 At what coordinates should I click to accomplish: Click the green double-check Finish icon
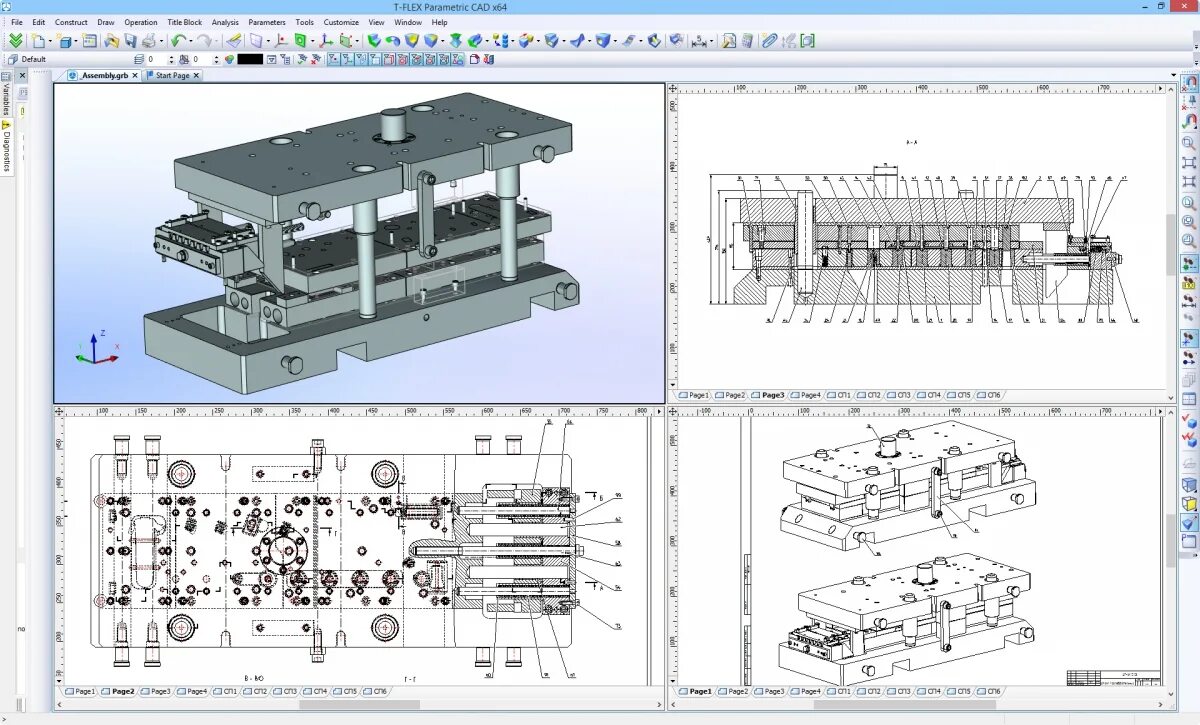point(14,41)
